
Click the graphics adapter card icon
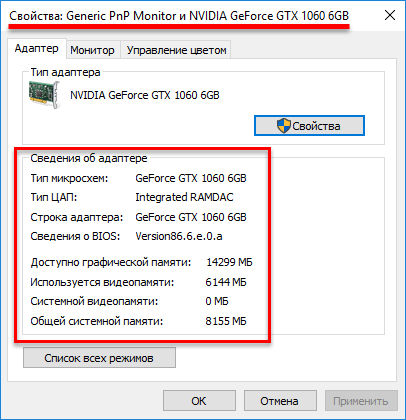click(x=44, y=94)
